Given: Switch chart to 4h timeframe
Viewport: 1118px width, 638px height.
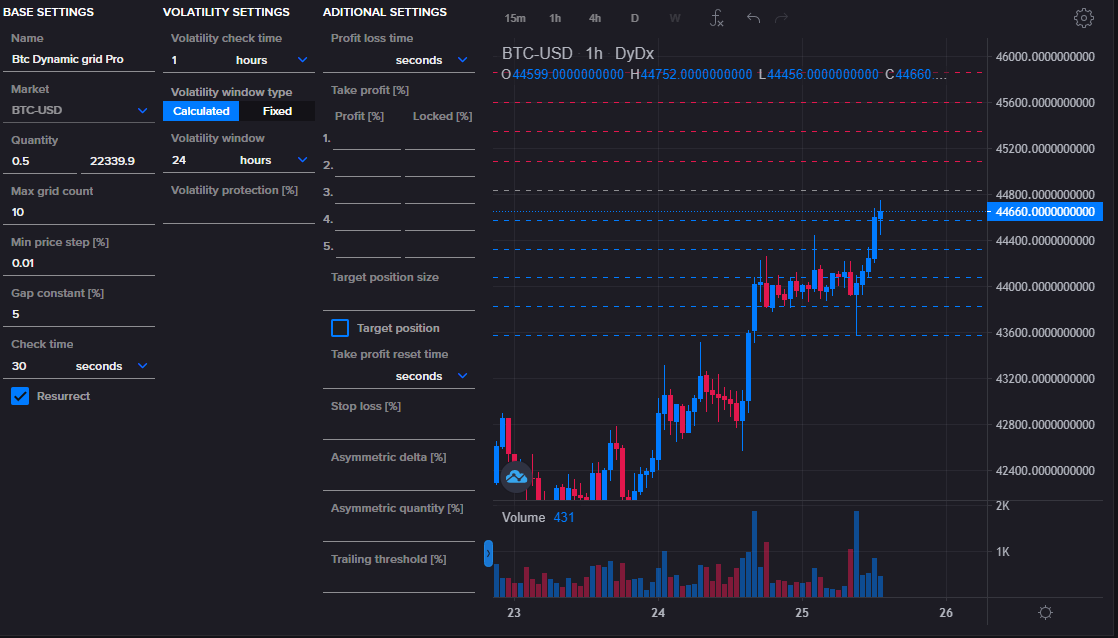Looking at the screenshot, I should (595, 18).
